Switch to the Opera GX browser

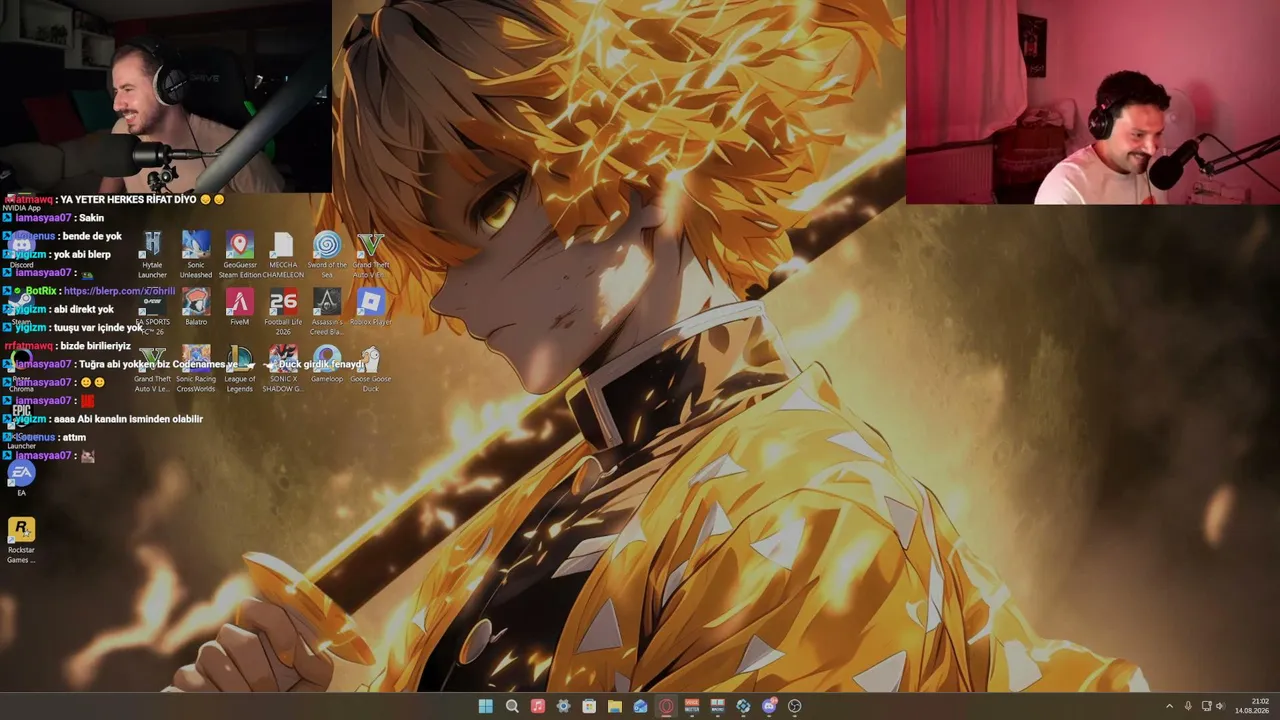[666, 706]
